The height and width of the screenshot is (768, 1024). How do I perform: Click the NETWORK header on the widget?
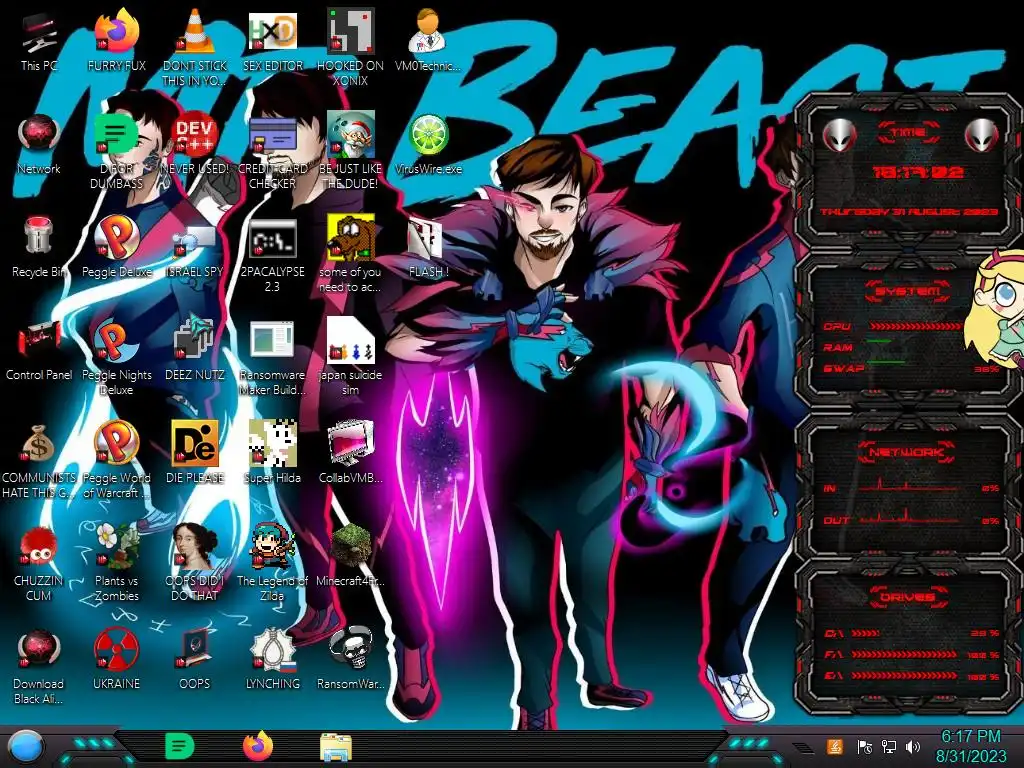tap(908, 451)
